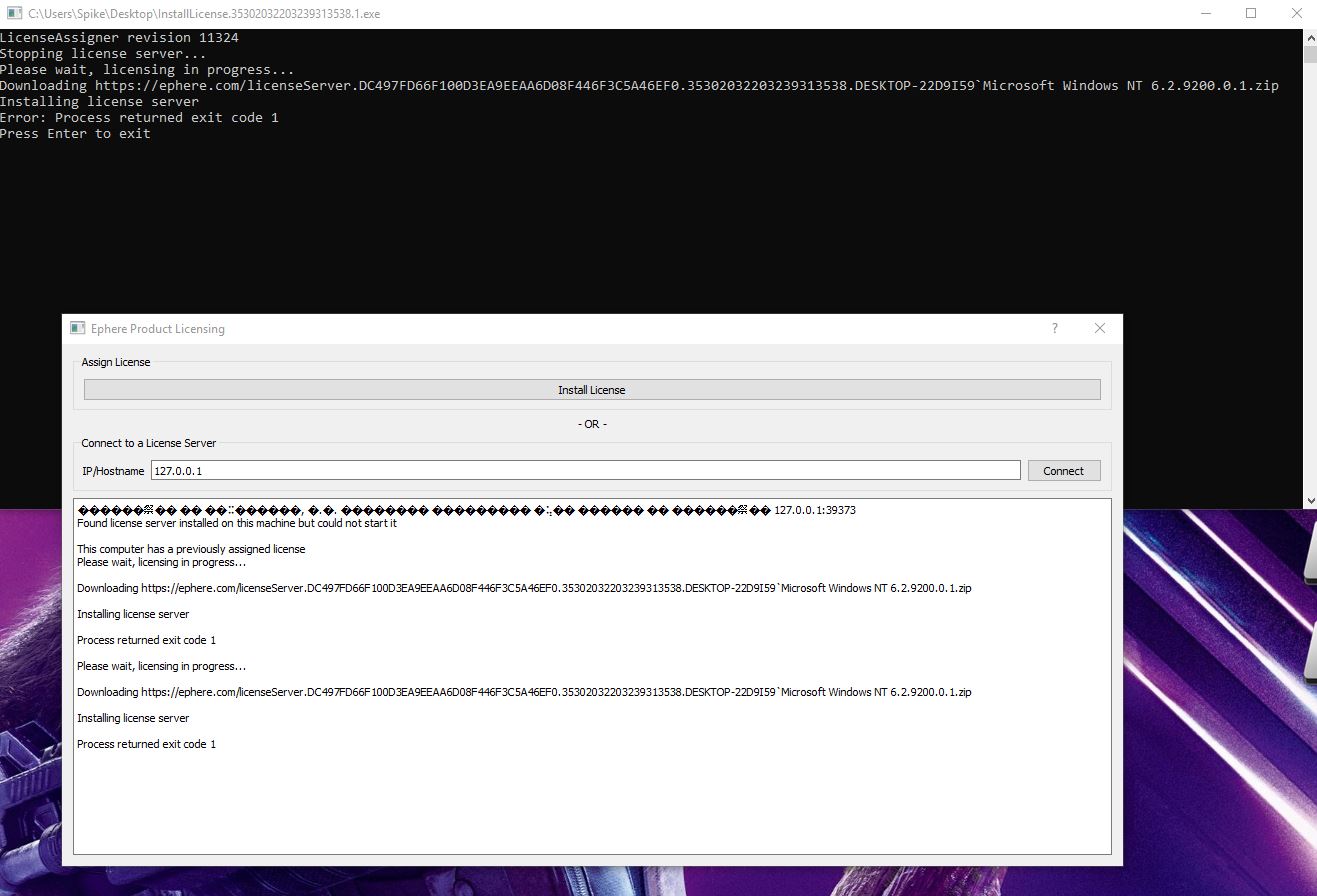The image size is (1317, 896).
Task: Click the Ephere Product Licensing title icon
Action: click(77, 328)
